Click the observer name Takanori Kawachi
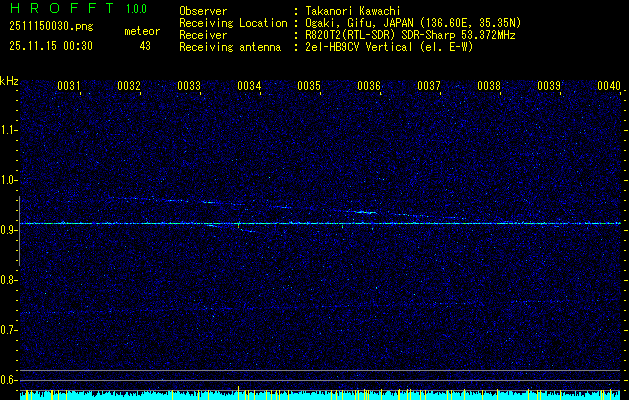This screenshot has width=629, height=400. [x=355, y=10]
